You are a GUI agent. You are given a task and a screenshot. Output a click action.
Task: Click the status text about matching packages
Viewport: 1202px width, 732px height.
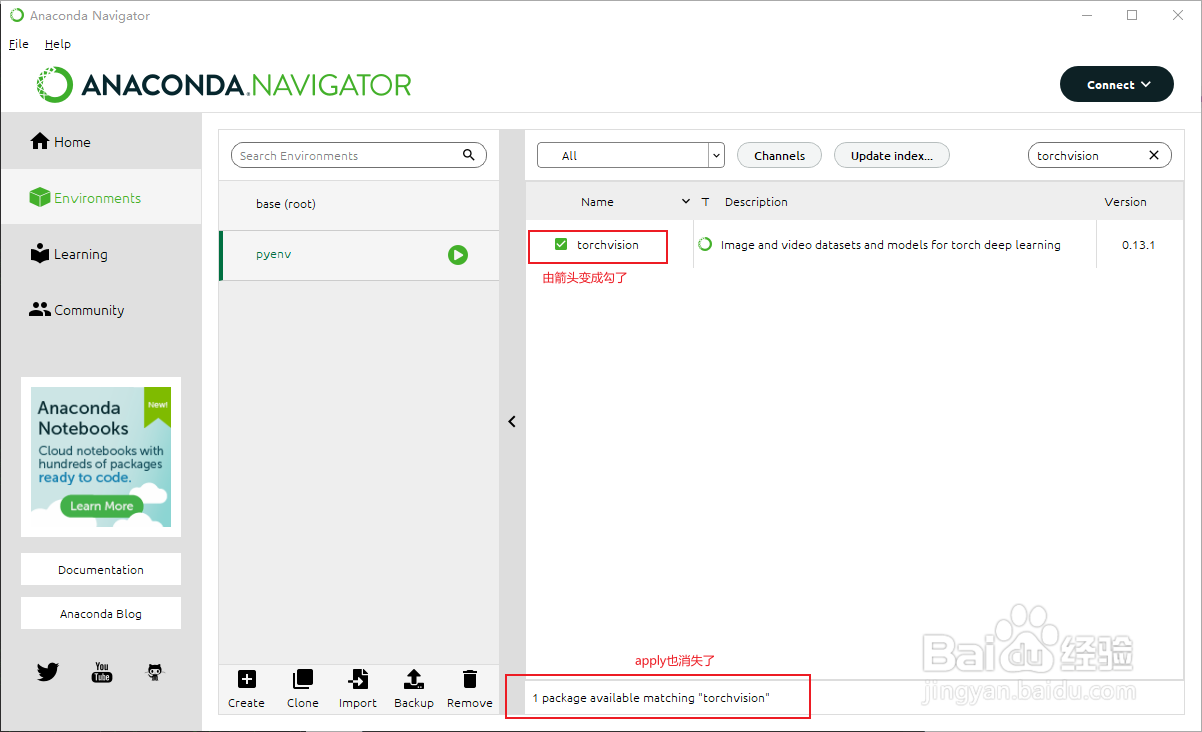point(651,698)
